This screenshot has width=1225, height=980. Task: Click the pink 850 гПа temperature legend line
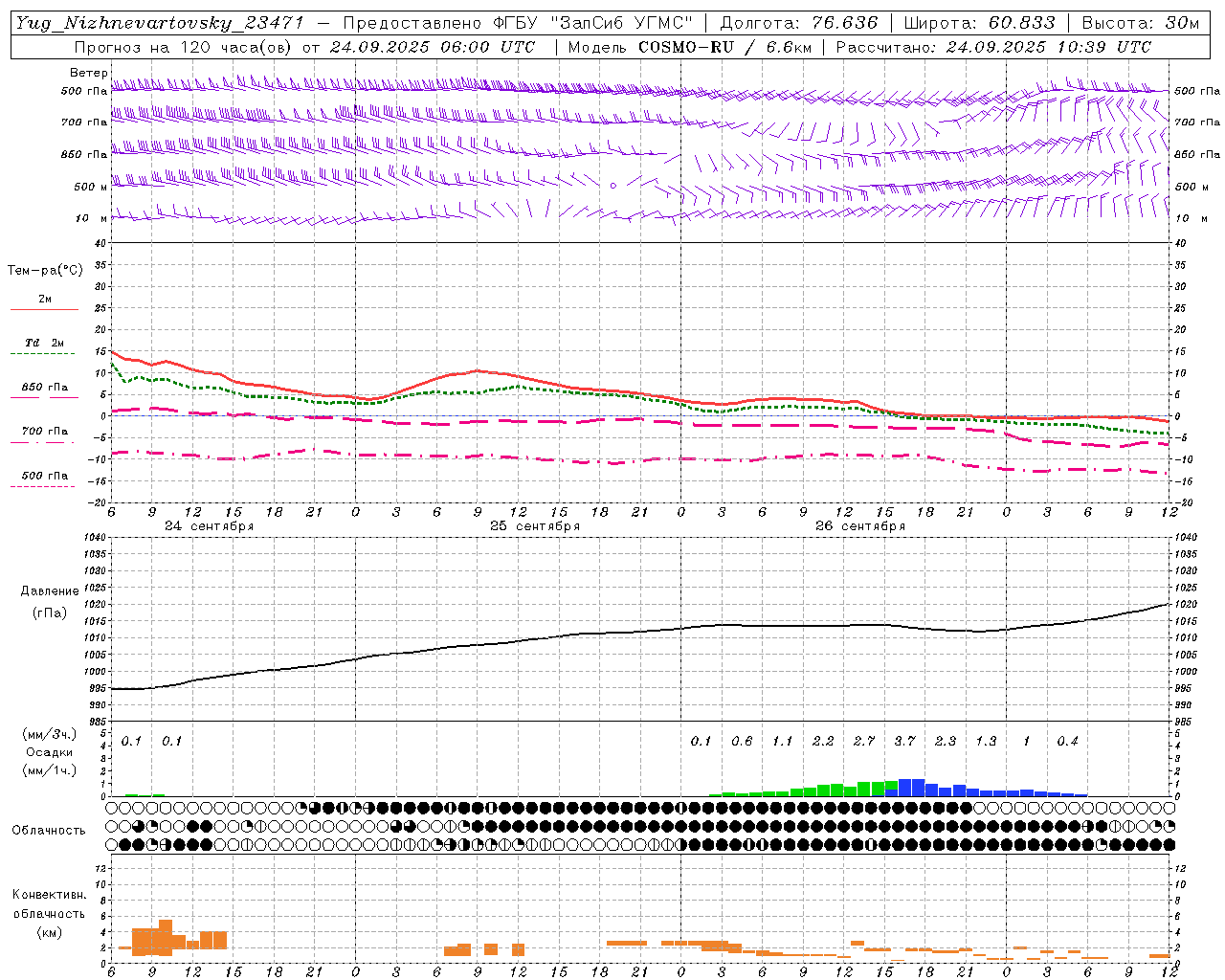point(44,398)
